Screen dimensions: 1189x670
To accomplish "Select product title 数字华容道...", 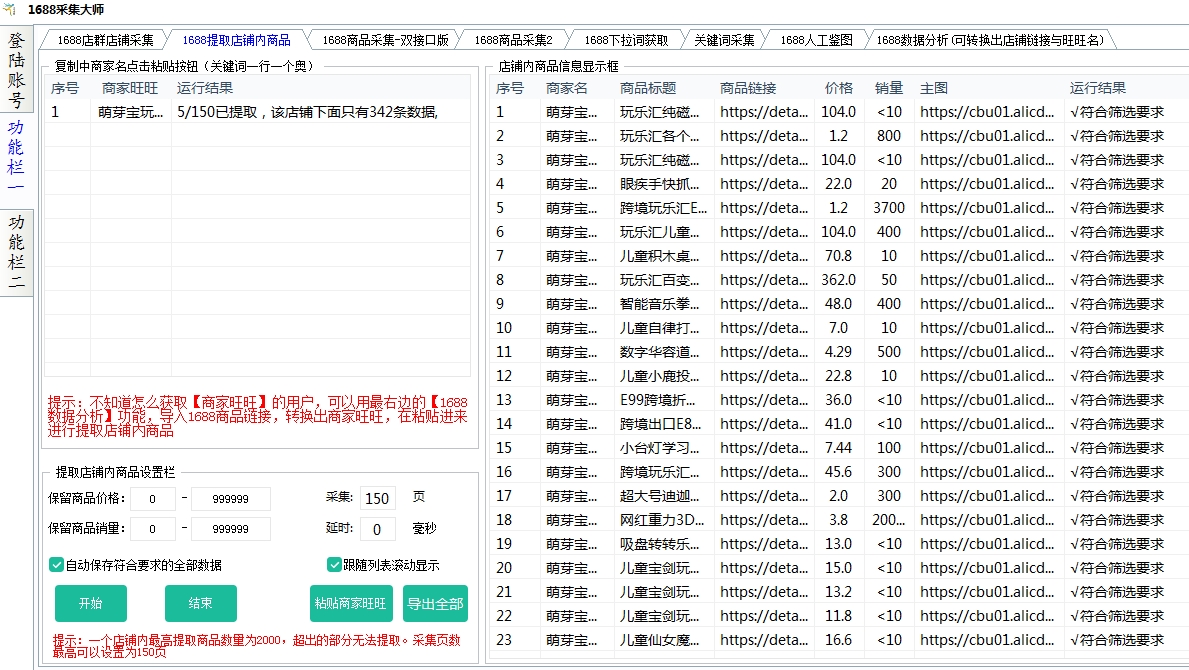I will click(660, 352).
